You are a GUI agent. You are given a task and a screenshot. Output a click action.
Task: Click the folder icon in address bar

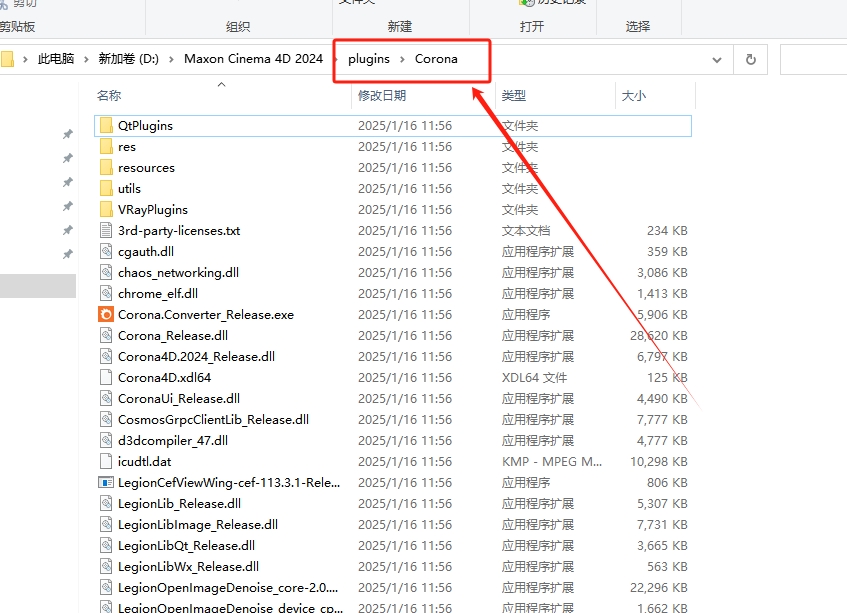8,59
